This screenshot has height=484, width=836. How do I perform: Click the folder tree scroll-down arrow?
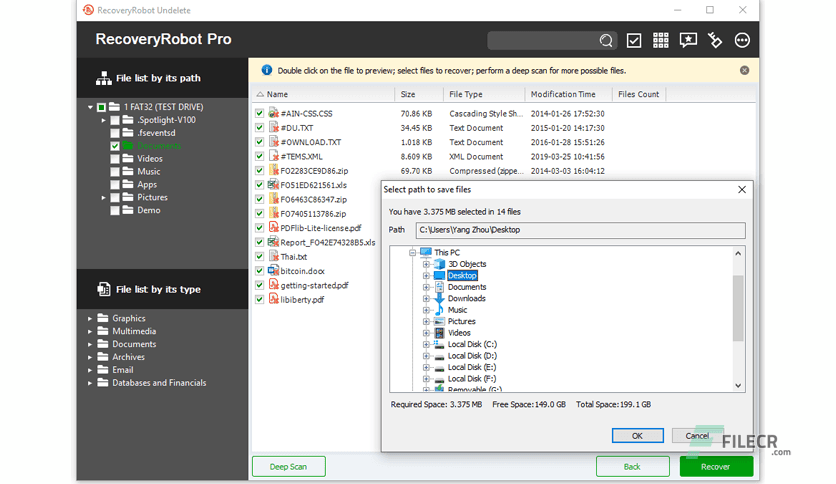click(738, 385)
